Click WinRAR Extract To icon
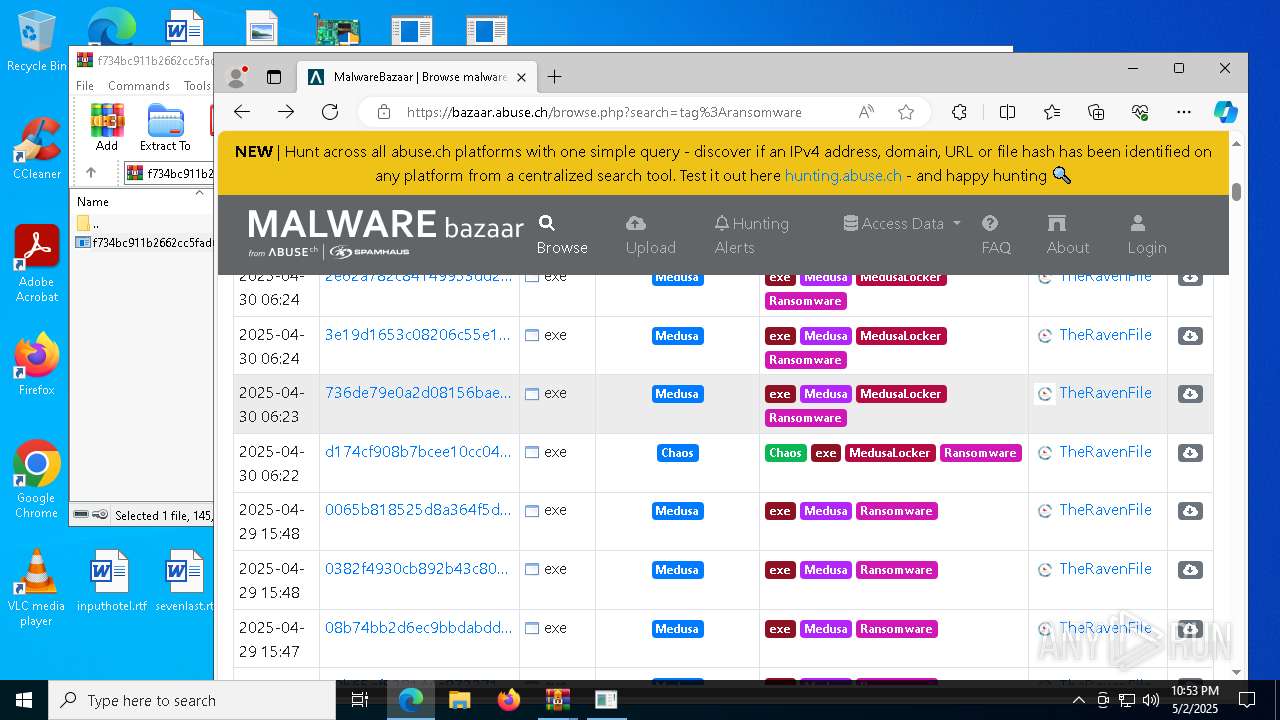Screen dimensions: 1280x720 [x=165, y=127]
